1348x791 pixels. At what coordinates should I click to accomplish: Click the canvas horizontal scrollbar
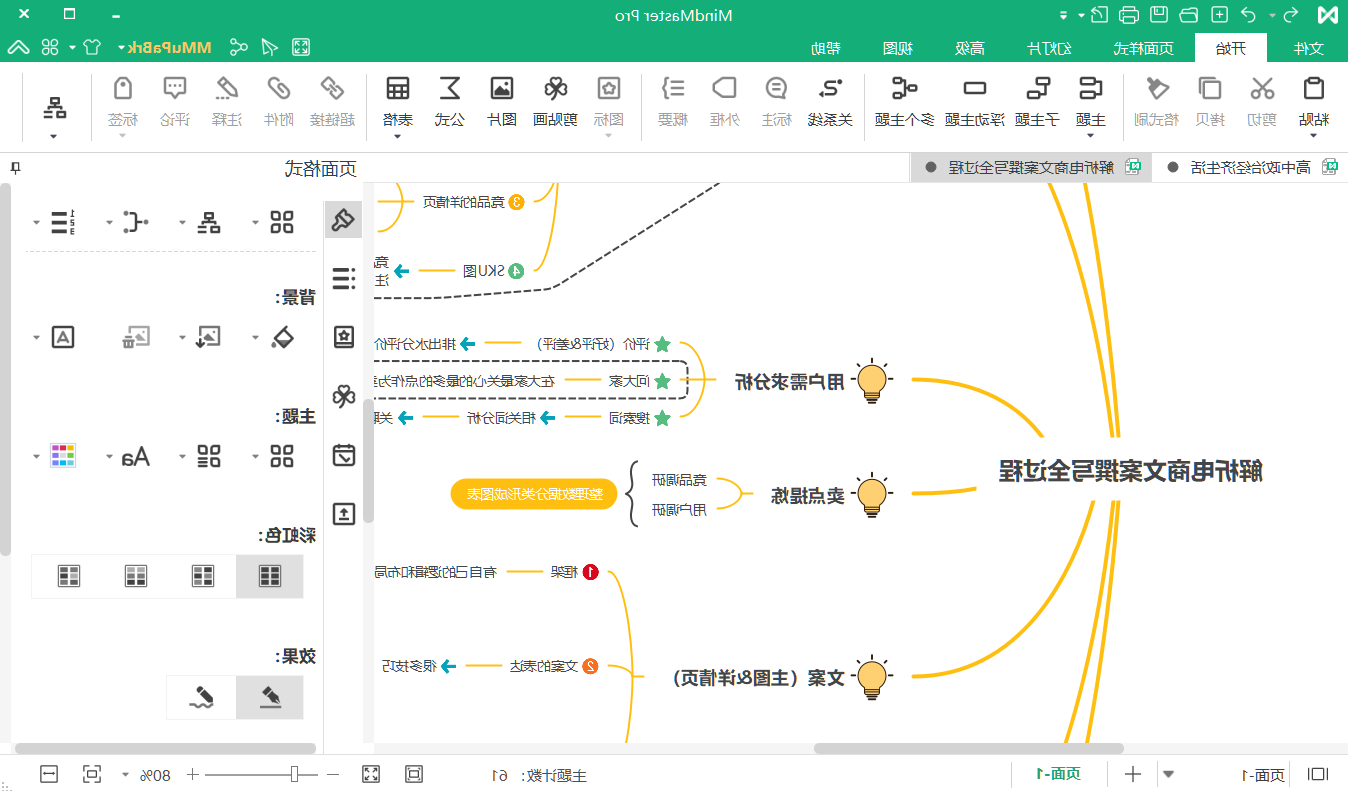point(968,748)
